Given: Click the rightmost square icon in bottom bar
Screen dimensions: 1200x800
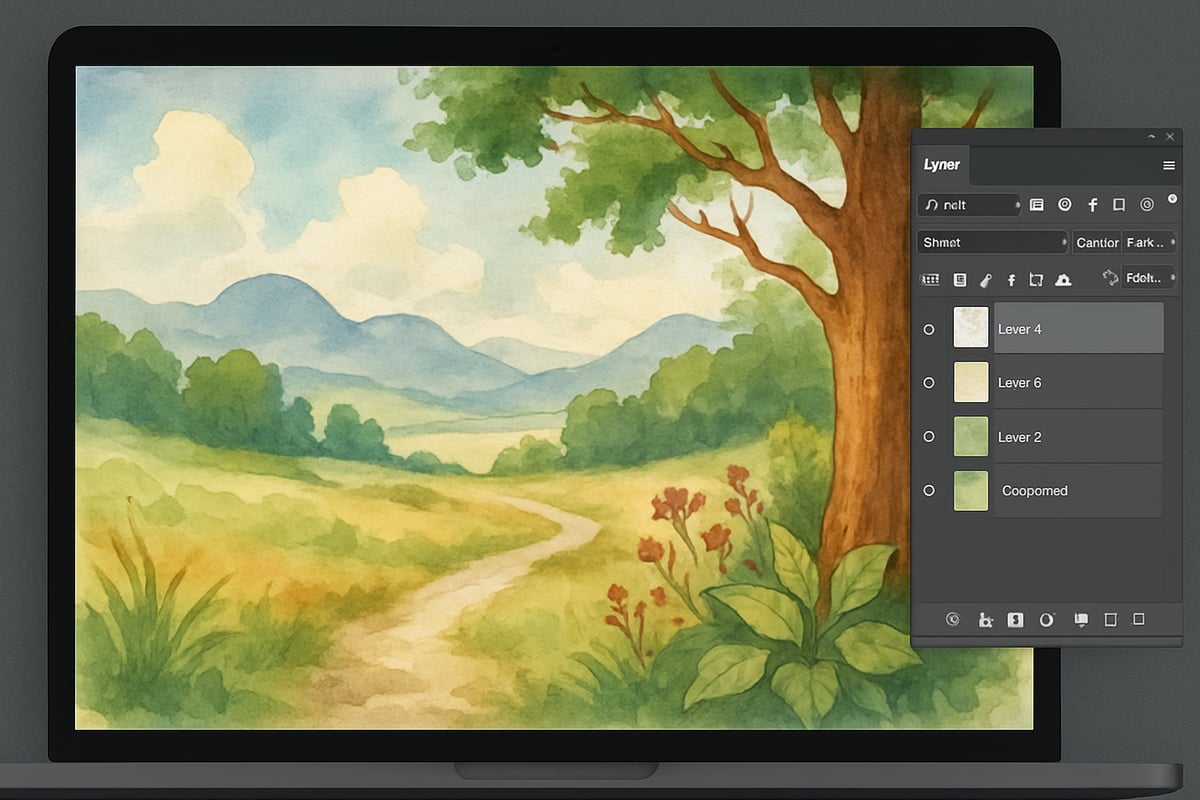Looking at the screenshot, I should click(1138, 620).
